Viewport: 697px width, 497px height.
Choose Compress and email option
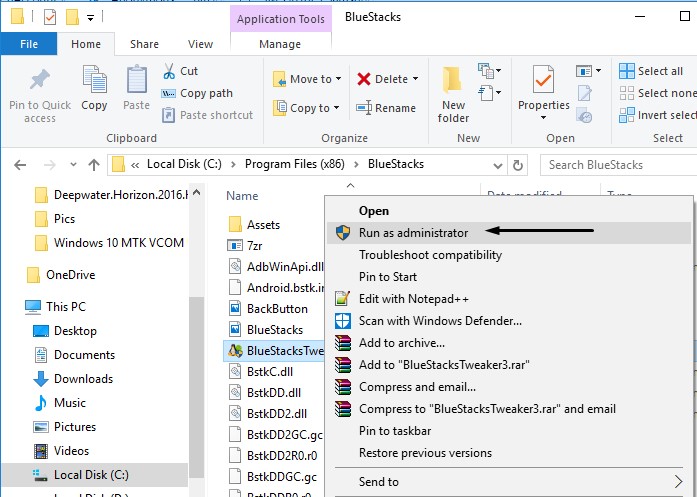(x=509, y=387)
